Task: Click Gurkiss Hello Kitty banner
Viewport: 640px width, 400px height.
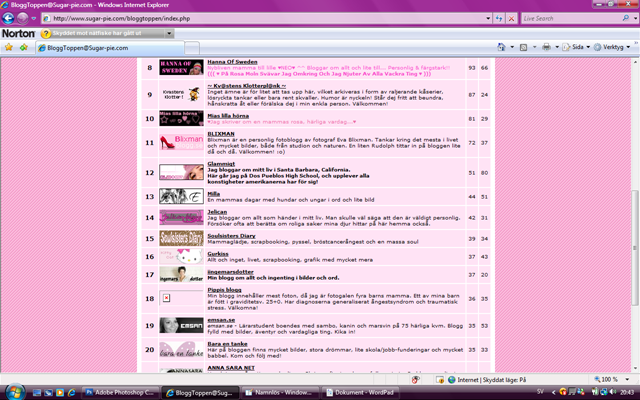Action: coord(181,256)
